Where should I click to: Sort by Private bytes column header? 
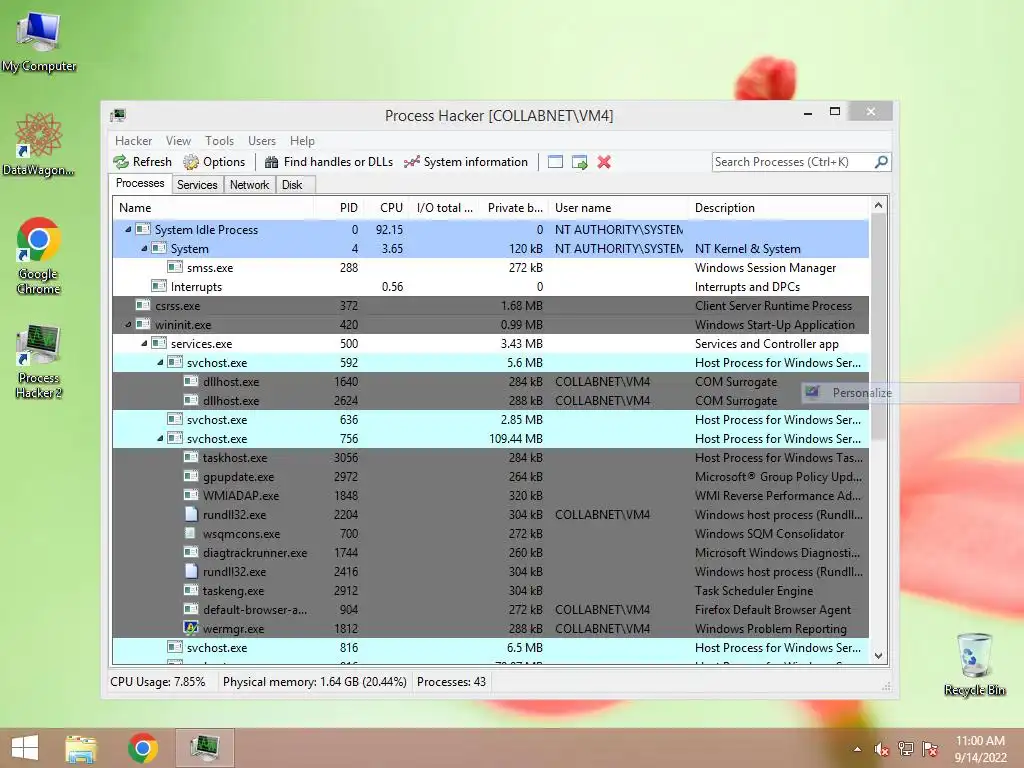click(515, 208)
